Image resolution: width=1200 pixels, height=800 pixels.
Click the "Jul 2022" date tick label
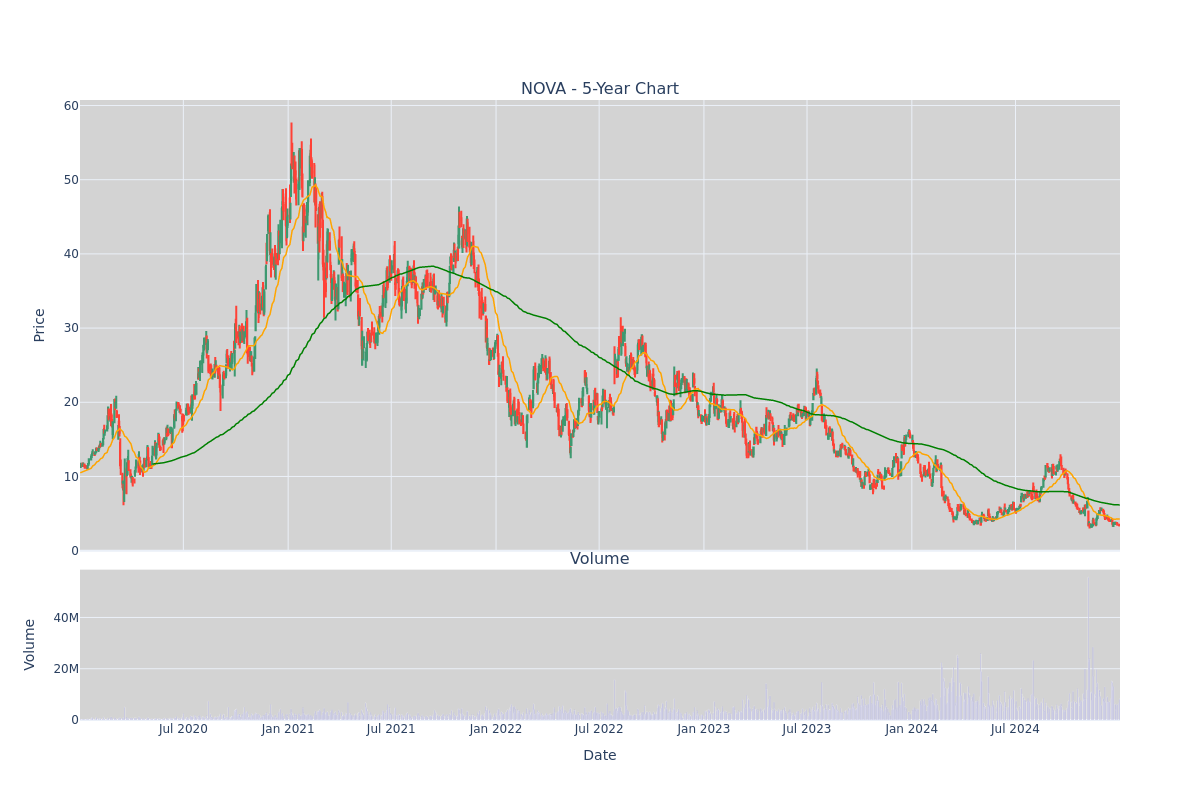pos(599,729)
